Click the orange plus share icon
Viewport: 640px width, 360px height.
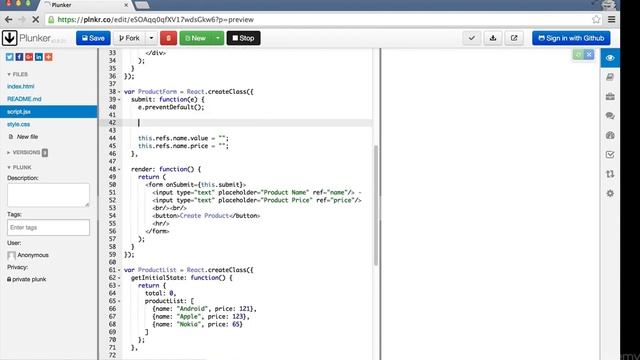tap(49, 57)
